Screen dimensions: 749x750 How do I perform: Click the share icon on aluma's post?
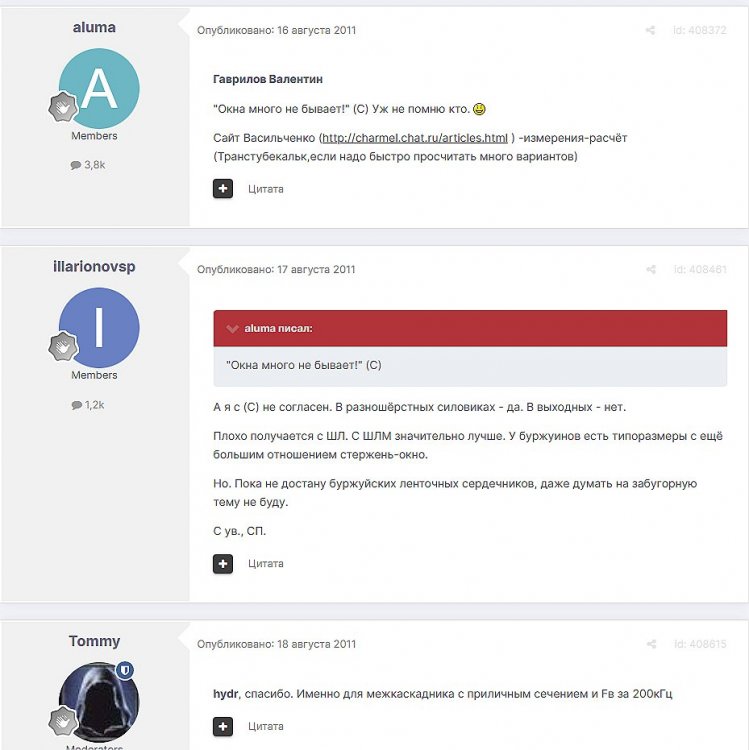coord(650,30)
